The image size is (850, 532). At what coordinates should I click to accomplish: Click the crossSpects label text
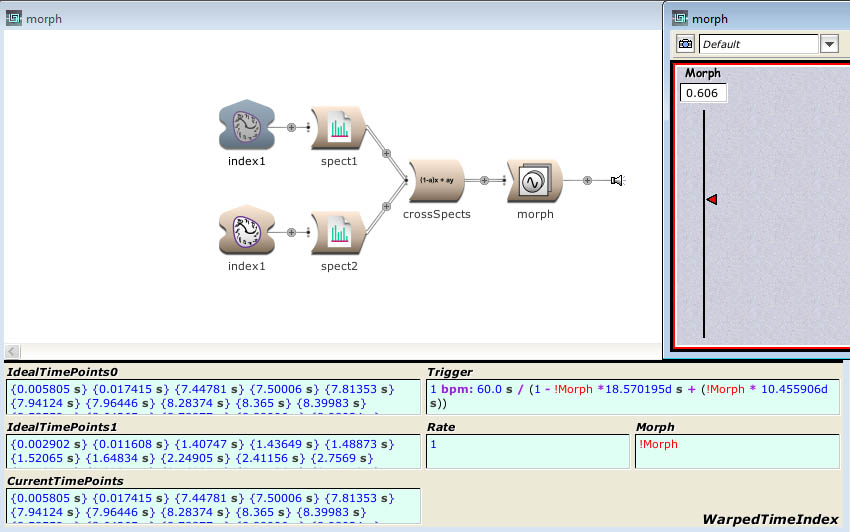437,214
